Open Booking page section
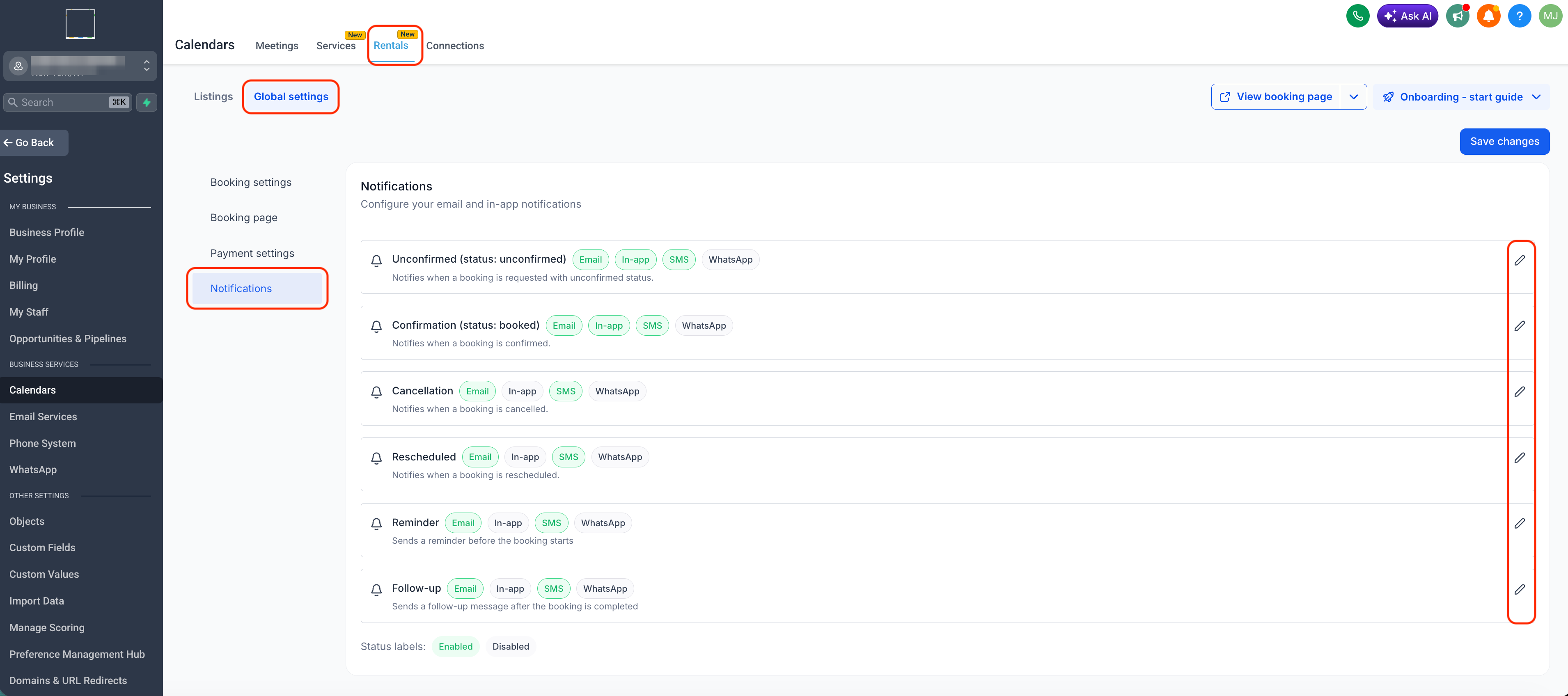 243,218
